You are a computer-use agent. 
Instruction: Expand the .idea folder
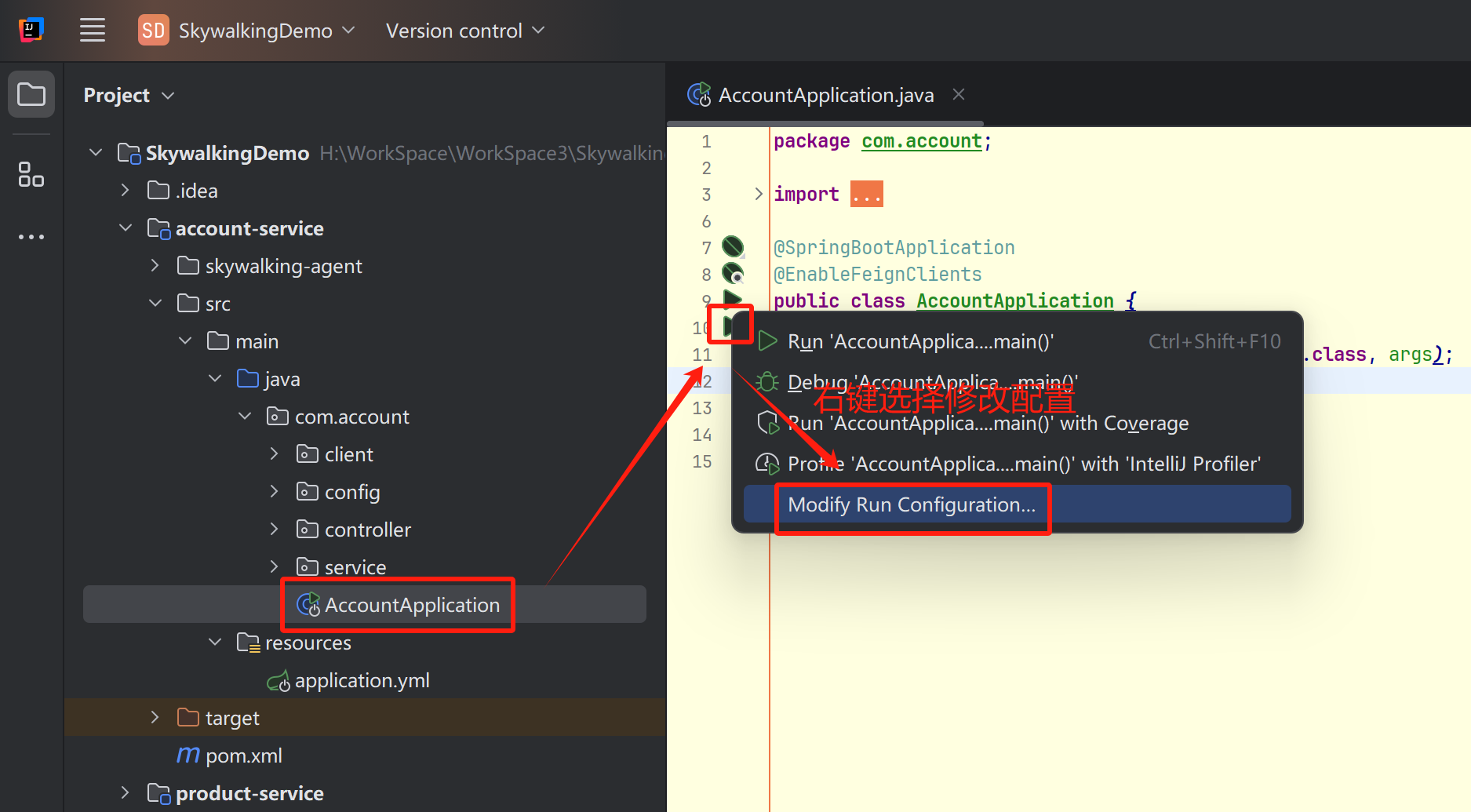click(126, 190)
